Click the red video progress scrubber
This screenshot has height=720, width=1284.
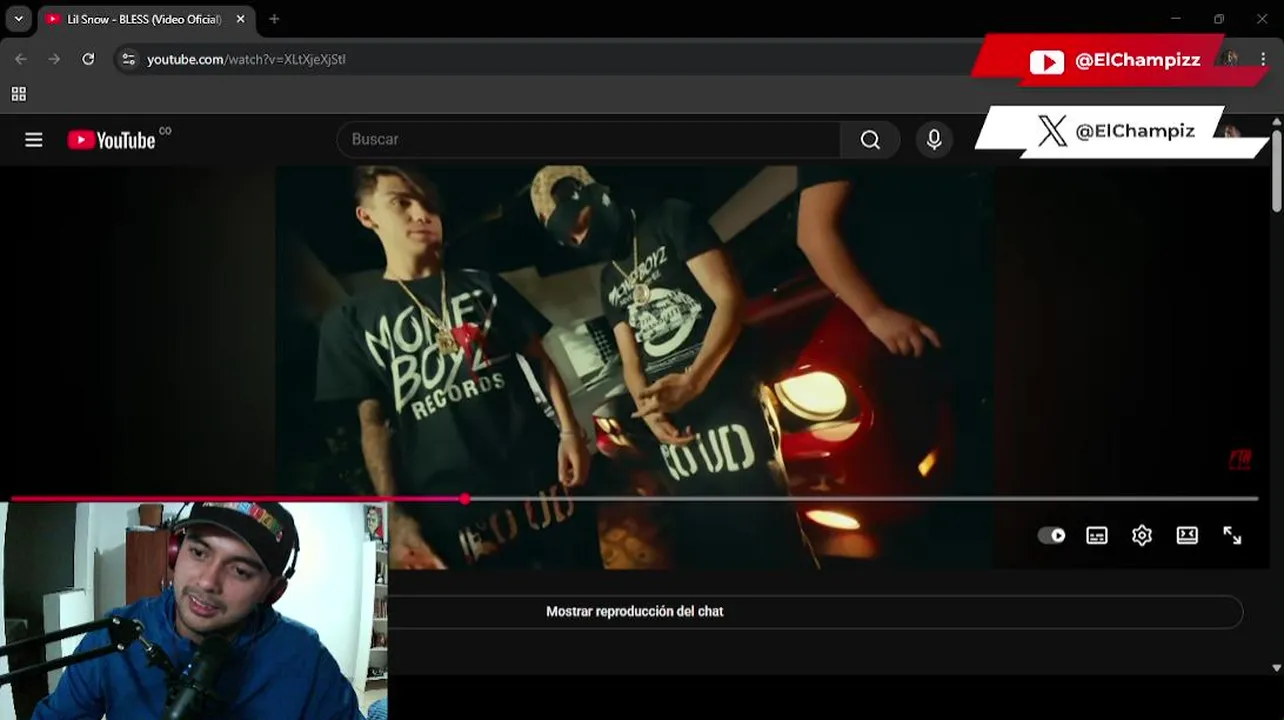click(x=465, y=498)
